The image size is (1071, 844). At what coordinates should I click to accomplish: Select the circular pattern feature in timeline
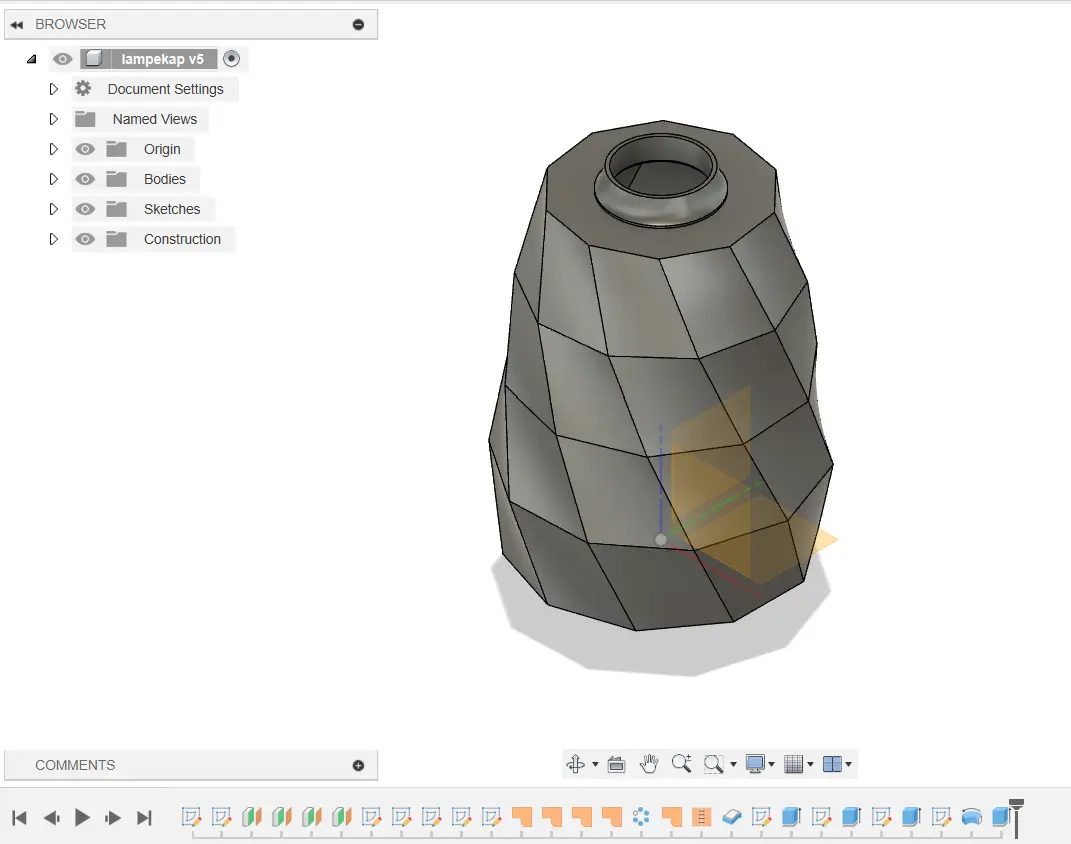(x=641, y=817)
